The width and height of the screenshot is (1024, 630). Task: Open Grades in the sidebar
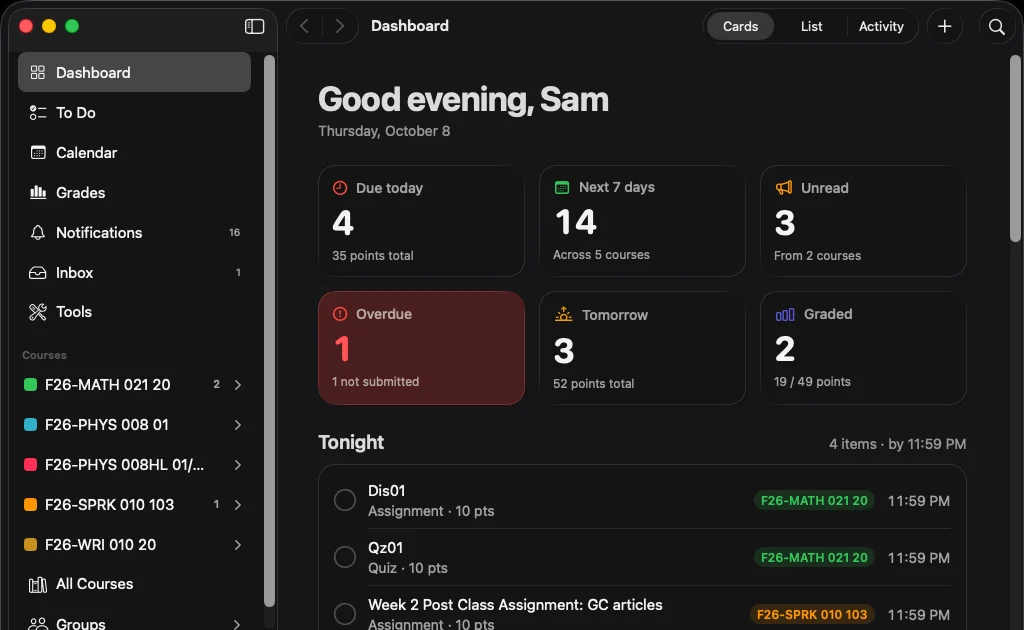tap(135, 193)
